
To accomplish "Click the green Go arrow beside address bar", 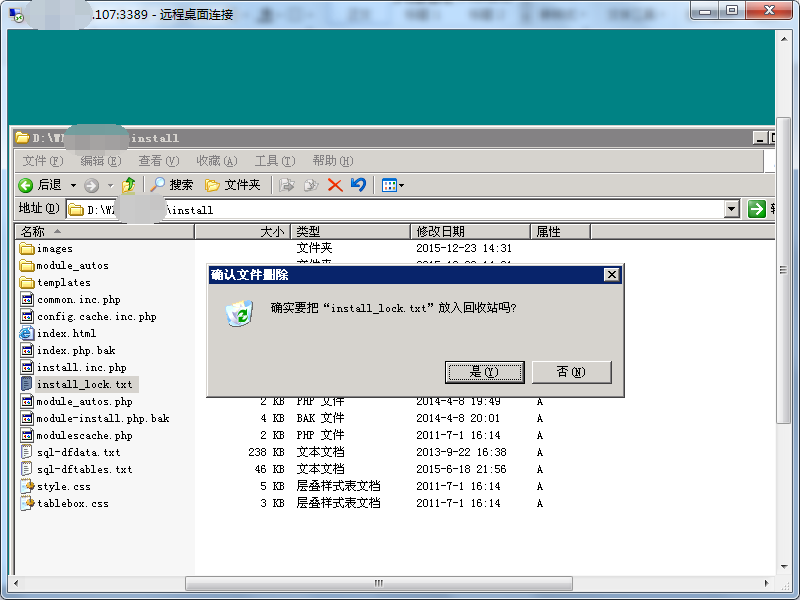I will pyautogui.click(x=757, y=210).
